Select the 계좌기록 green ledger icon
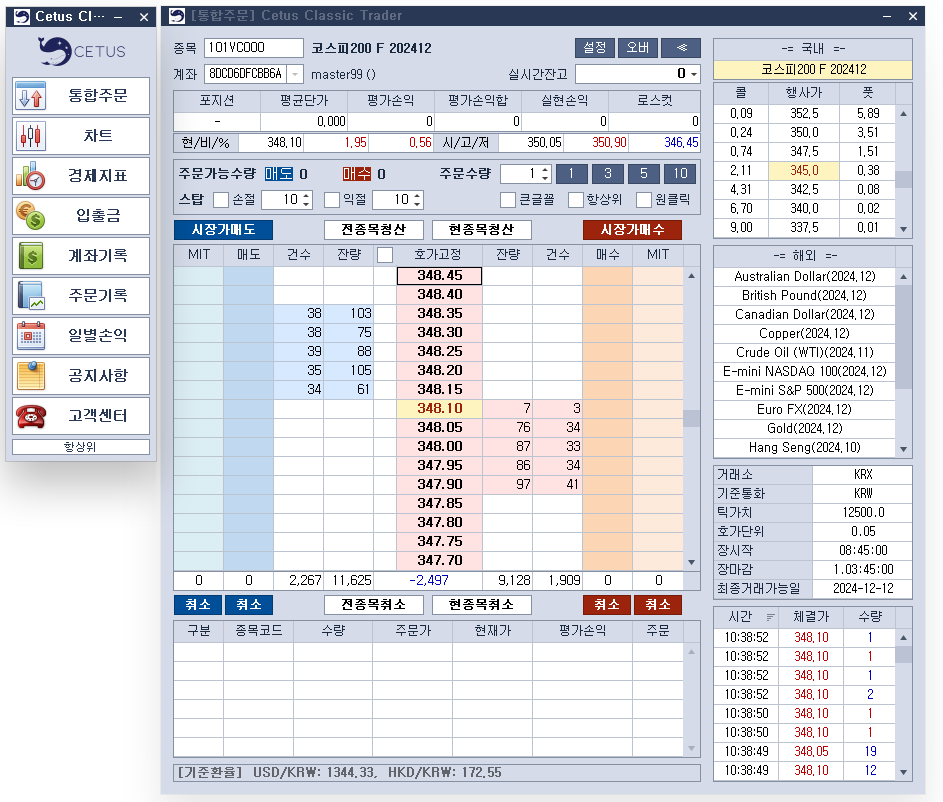 [31, 256]
